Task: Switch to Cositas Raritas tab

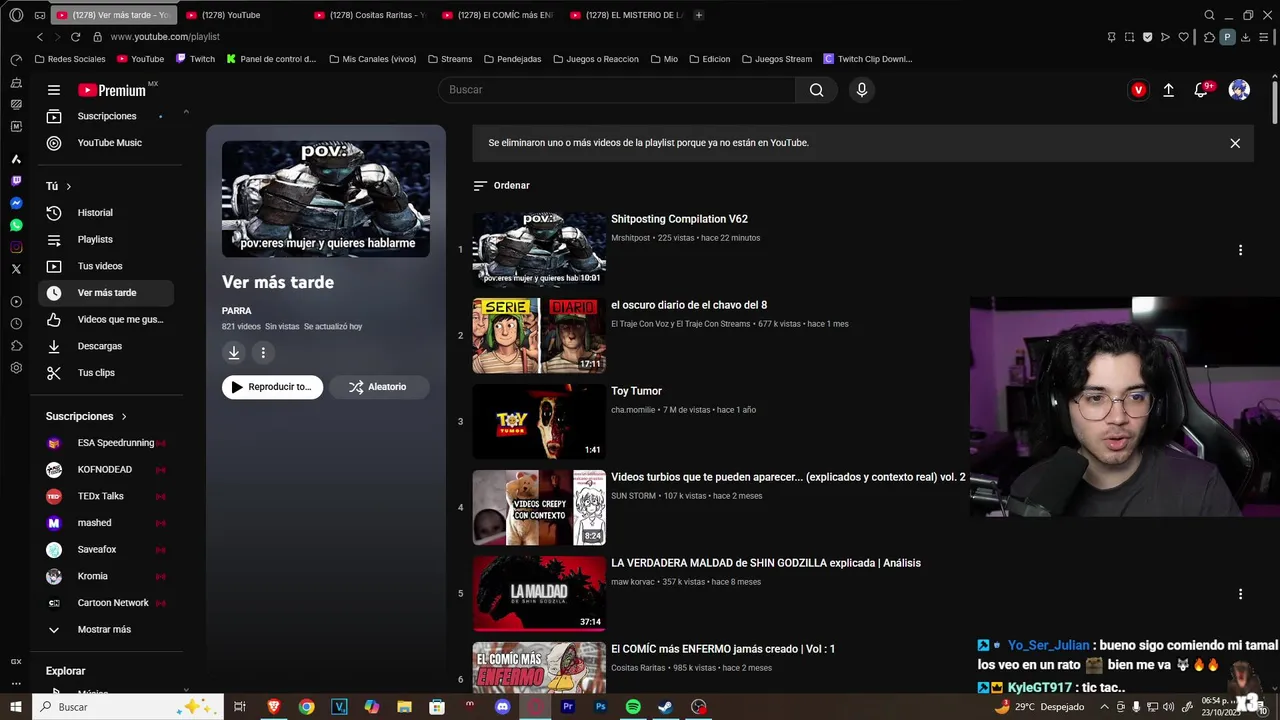Action: click(370, 15)
